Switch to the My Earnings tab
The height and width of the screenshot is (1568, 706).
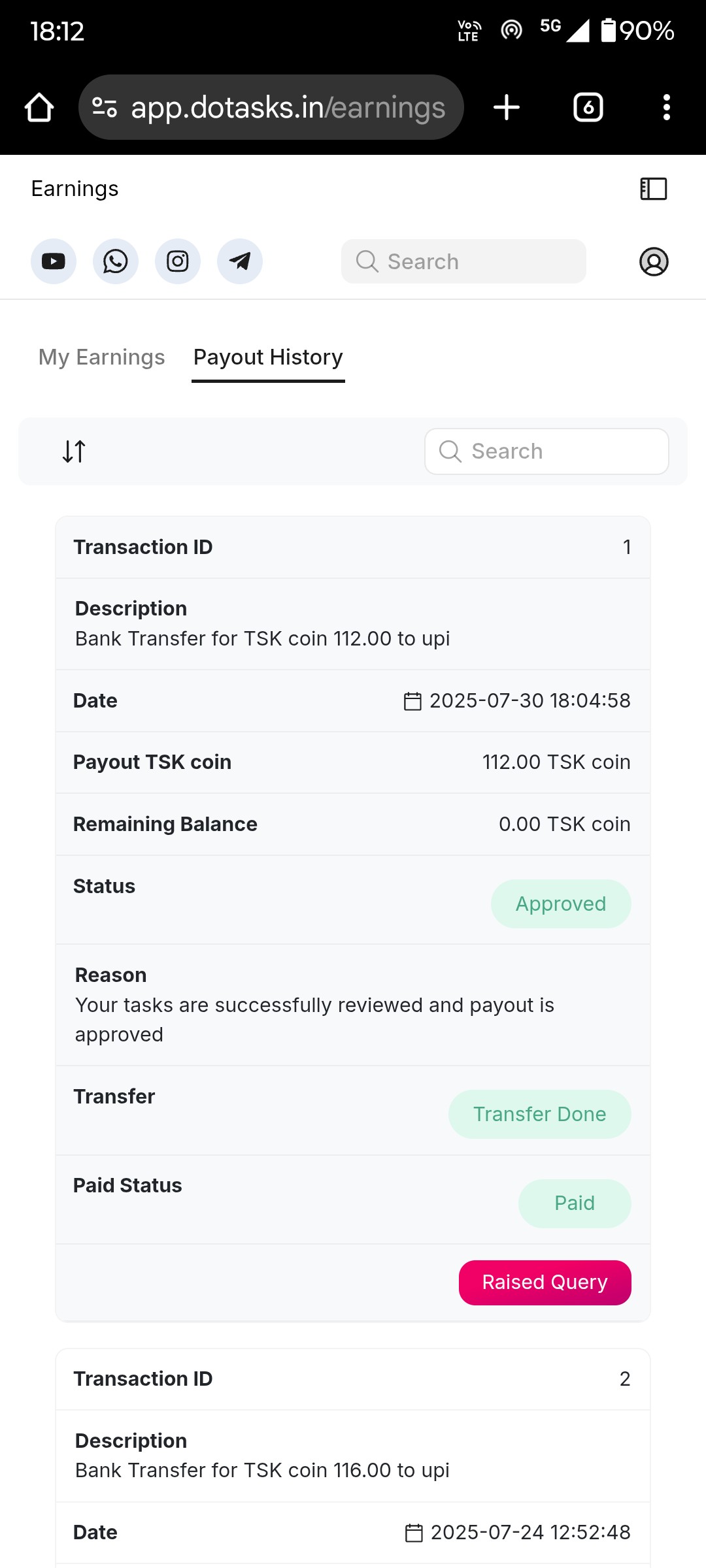click(101, 357)
